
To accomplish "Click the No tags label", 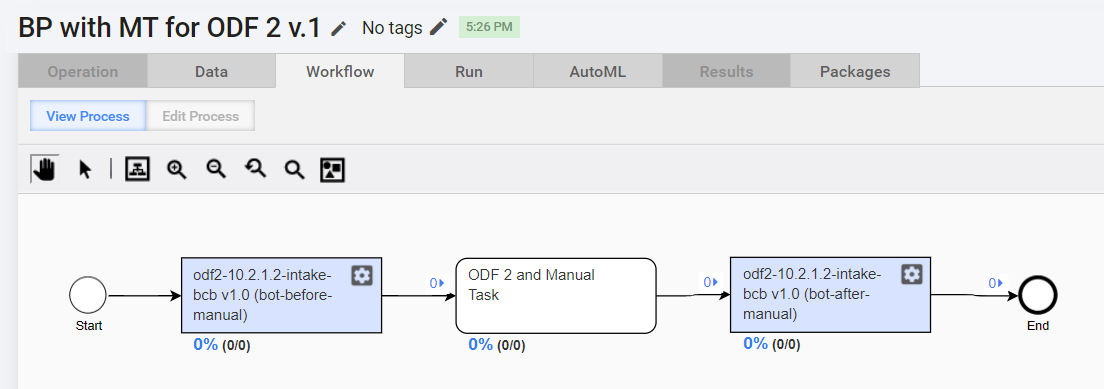I will 392,28.
